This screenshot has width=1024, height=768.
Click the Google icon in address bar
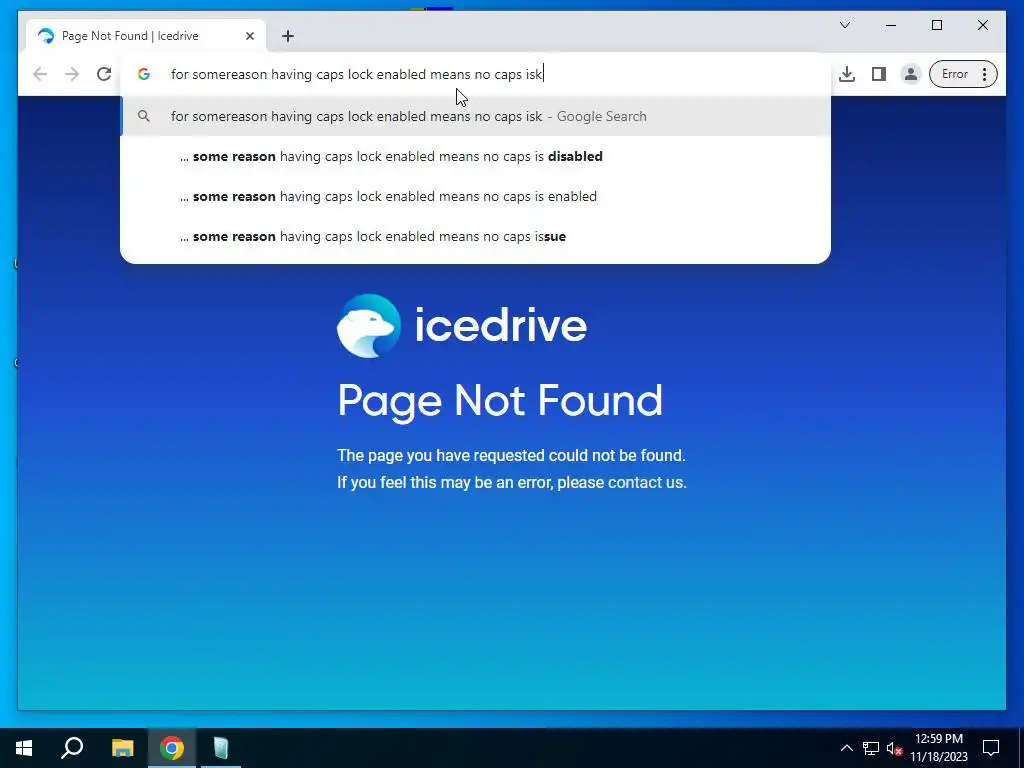[144, 74]
